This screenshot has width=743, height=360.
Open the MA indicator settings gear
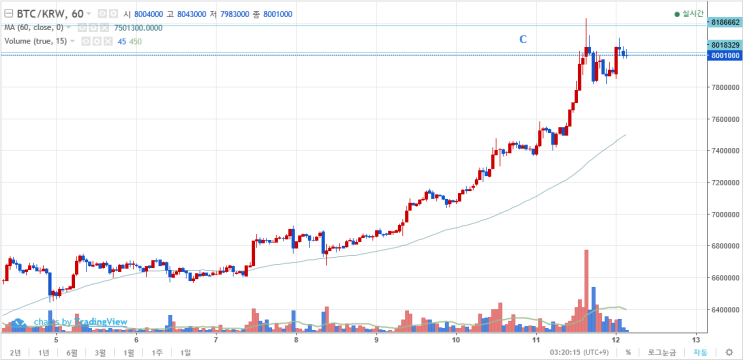tap(93, 28)
